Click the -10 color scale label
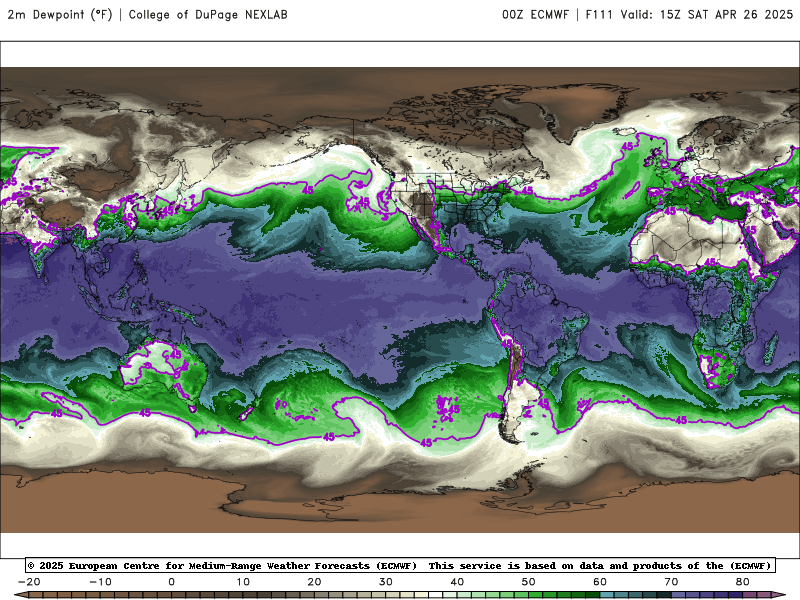The image size is (800, 600). [101, 582]
